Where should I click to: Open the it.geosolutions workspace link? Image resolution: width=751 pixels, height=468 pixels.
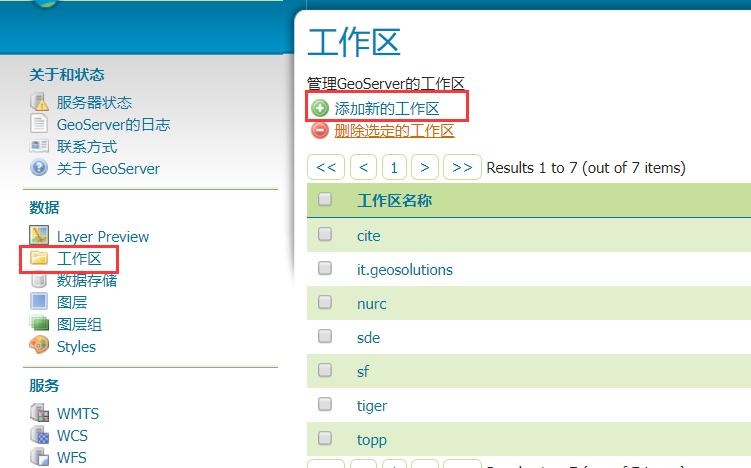(405, 270)
